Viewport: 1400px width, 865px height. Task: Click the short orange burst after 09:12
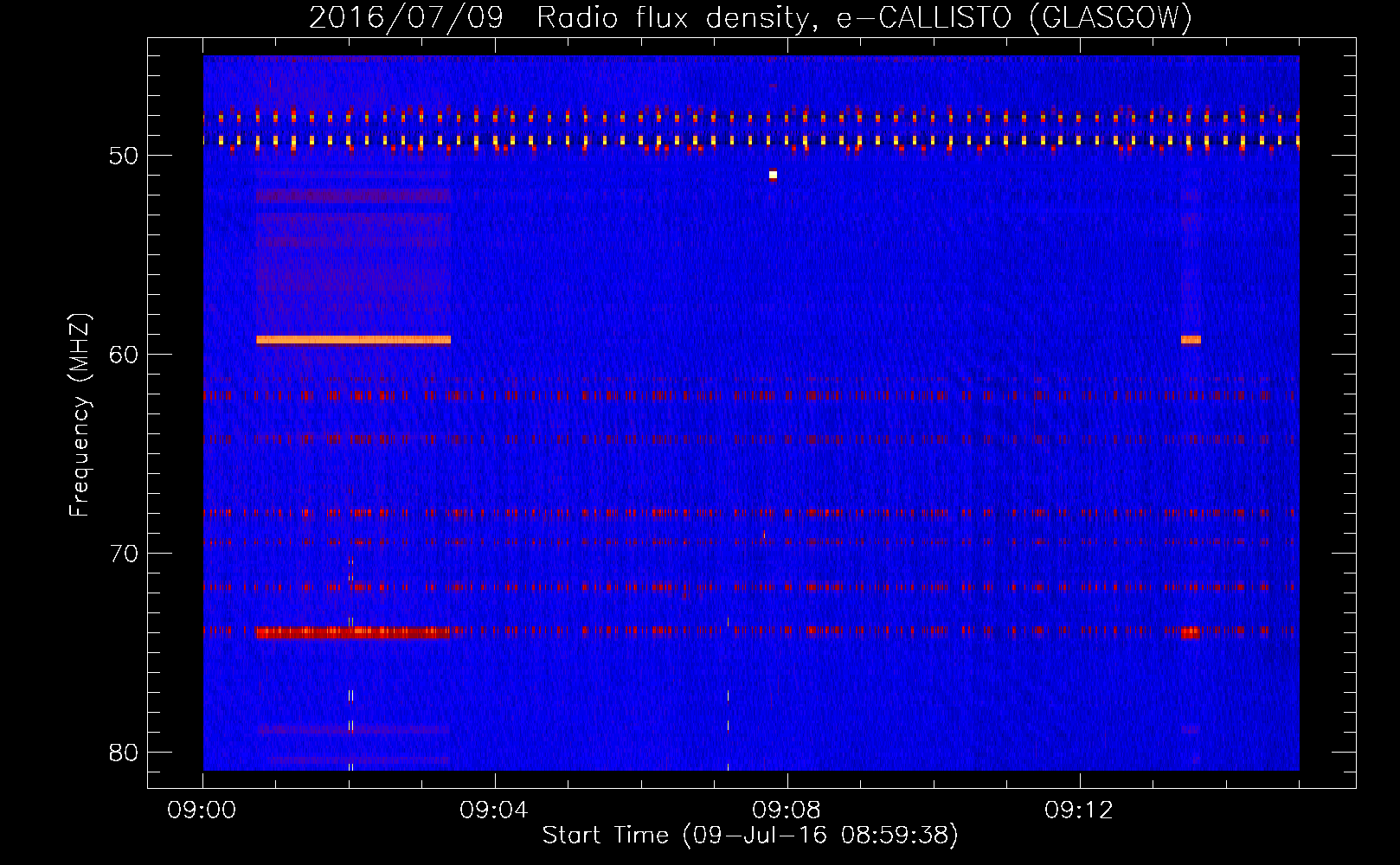1191,340
